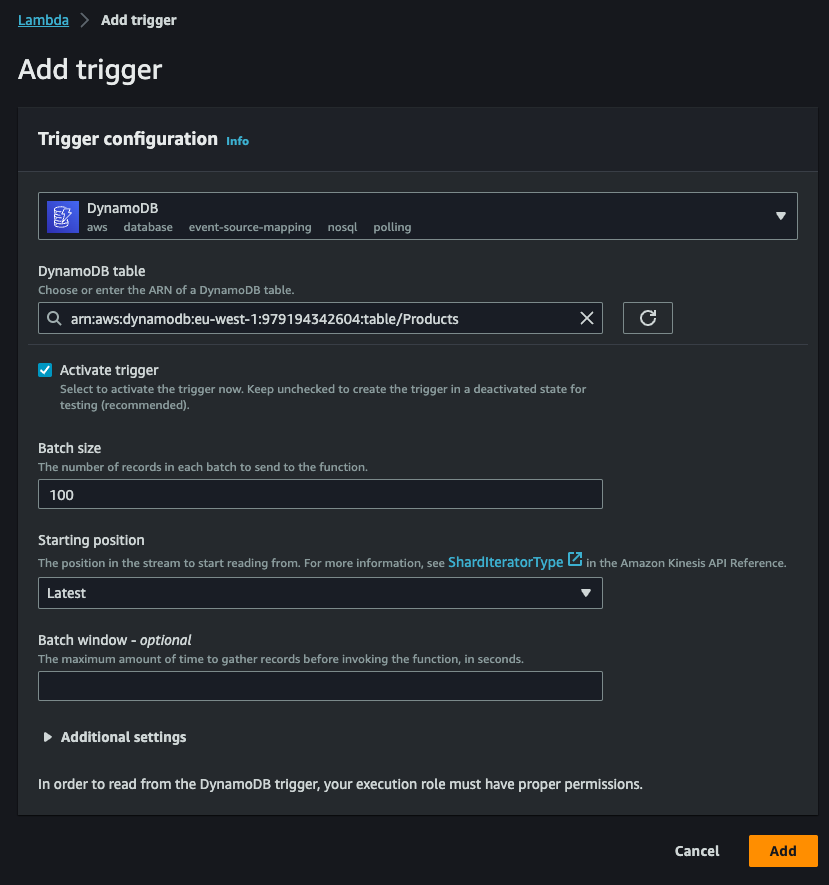Click the Add button
Image resolution: width=829 pixels, height=885 pixels.
pos(783,851)
